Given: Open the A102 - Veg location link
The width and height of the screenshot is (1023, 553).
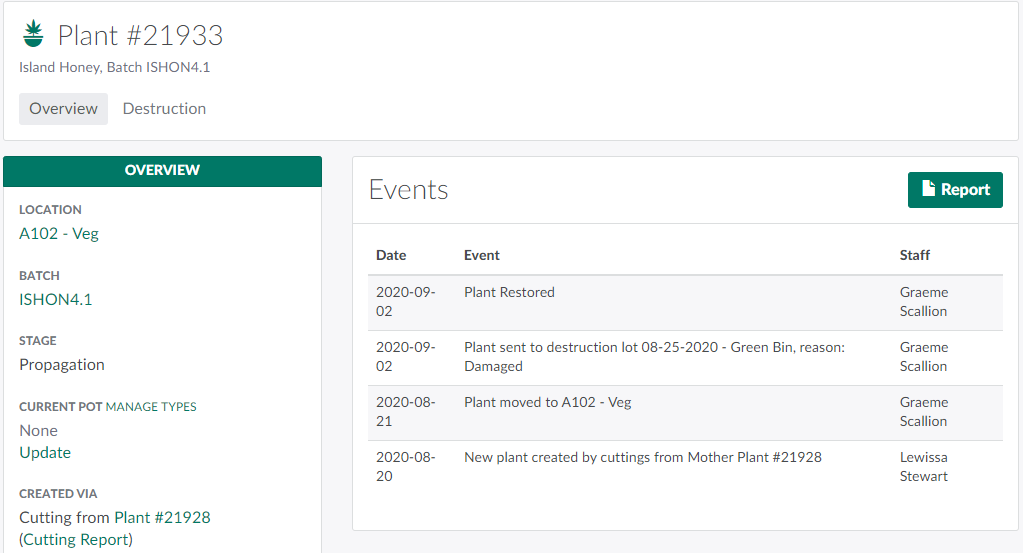Looking at the screenshot, I should click(x=59, y=233).
